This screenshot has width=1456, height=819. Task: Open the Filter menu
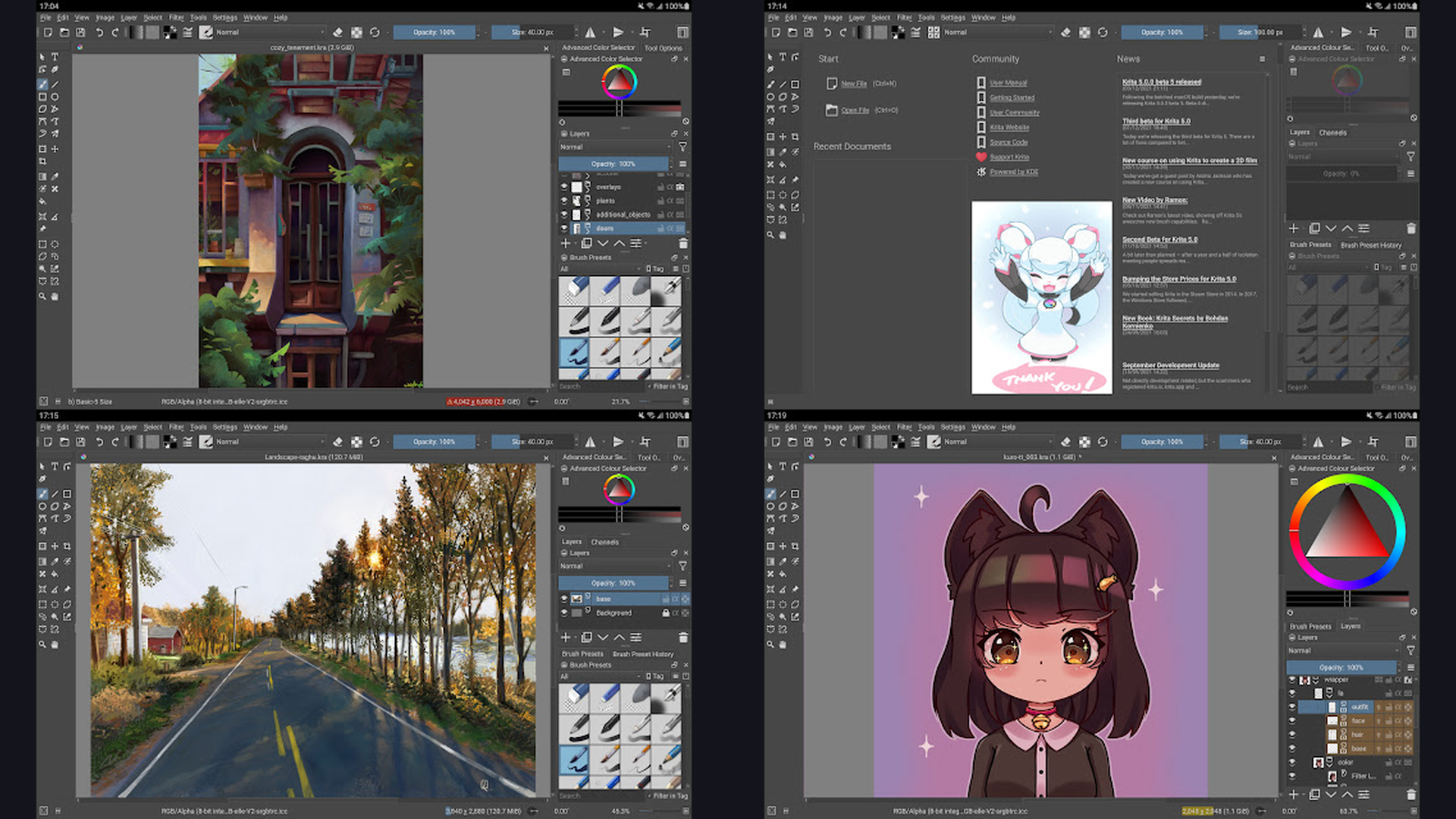point(175,17)
